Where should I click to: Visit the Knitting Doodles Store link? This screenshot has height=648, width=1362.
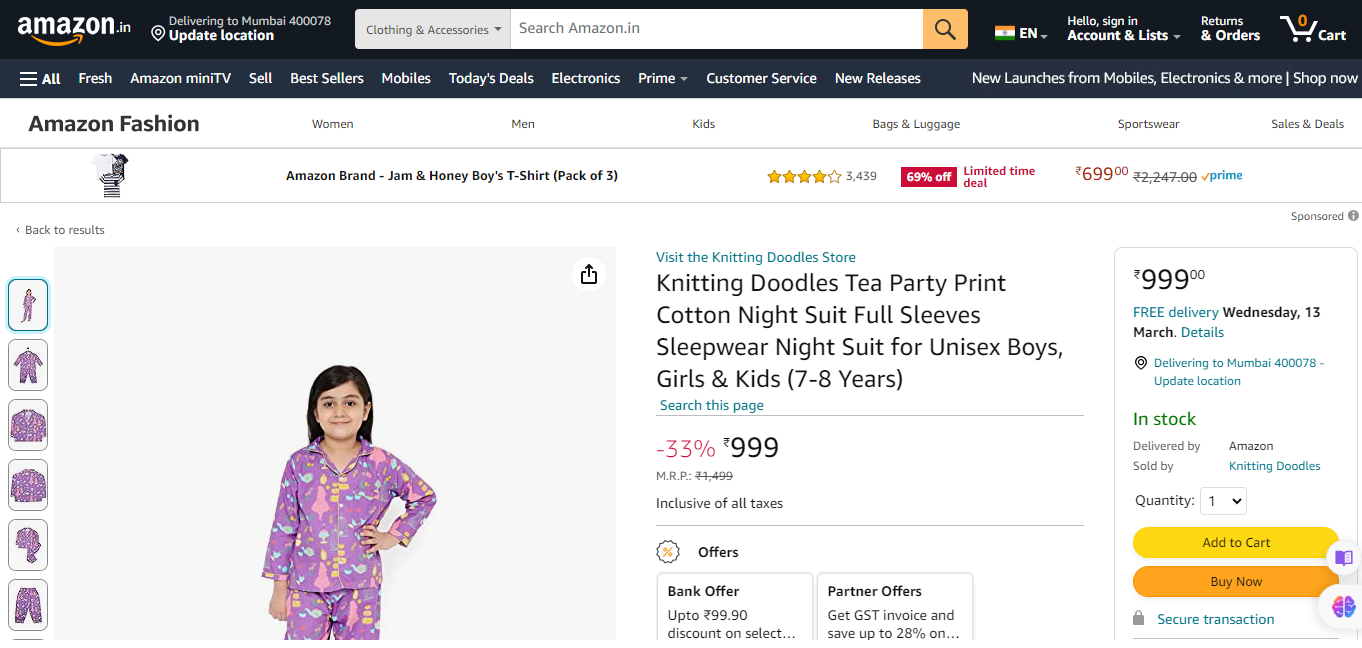(x=756, y=257)
